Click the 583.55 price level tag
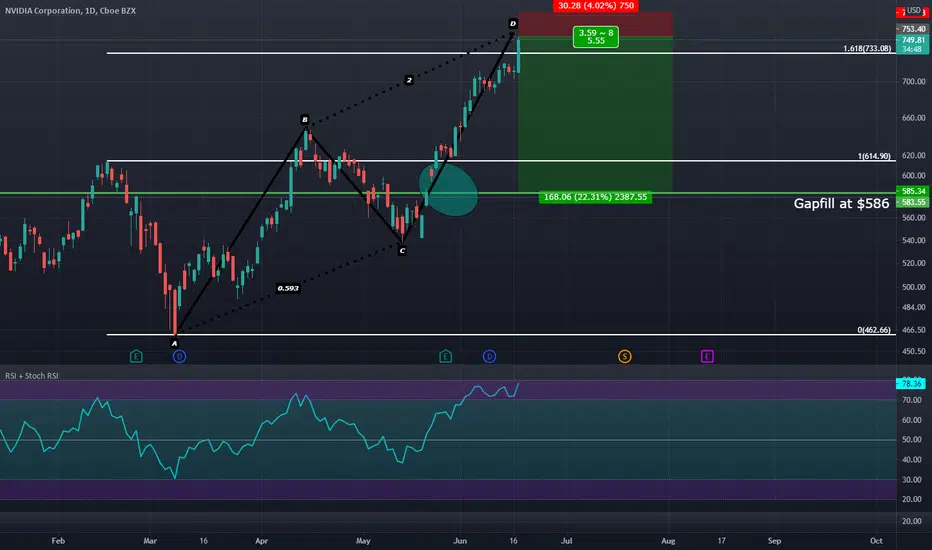932x550 pixels. tap(912, 202)
